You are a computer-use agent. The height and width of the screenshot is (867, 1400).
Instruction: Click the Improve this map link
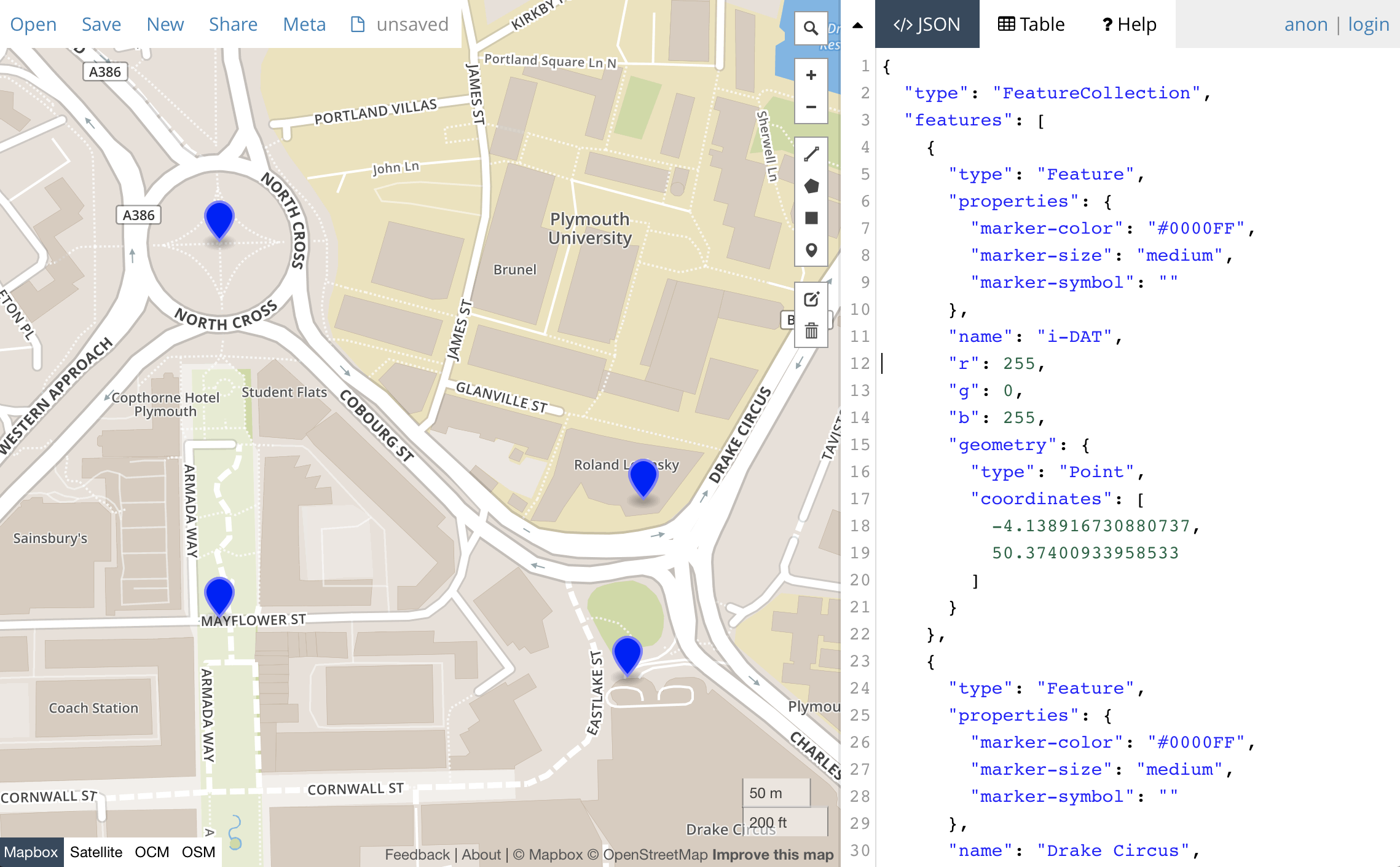tap(773, 855)
